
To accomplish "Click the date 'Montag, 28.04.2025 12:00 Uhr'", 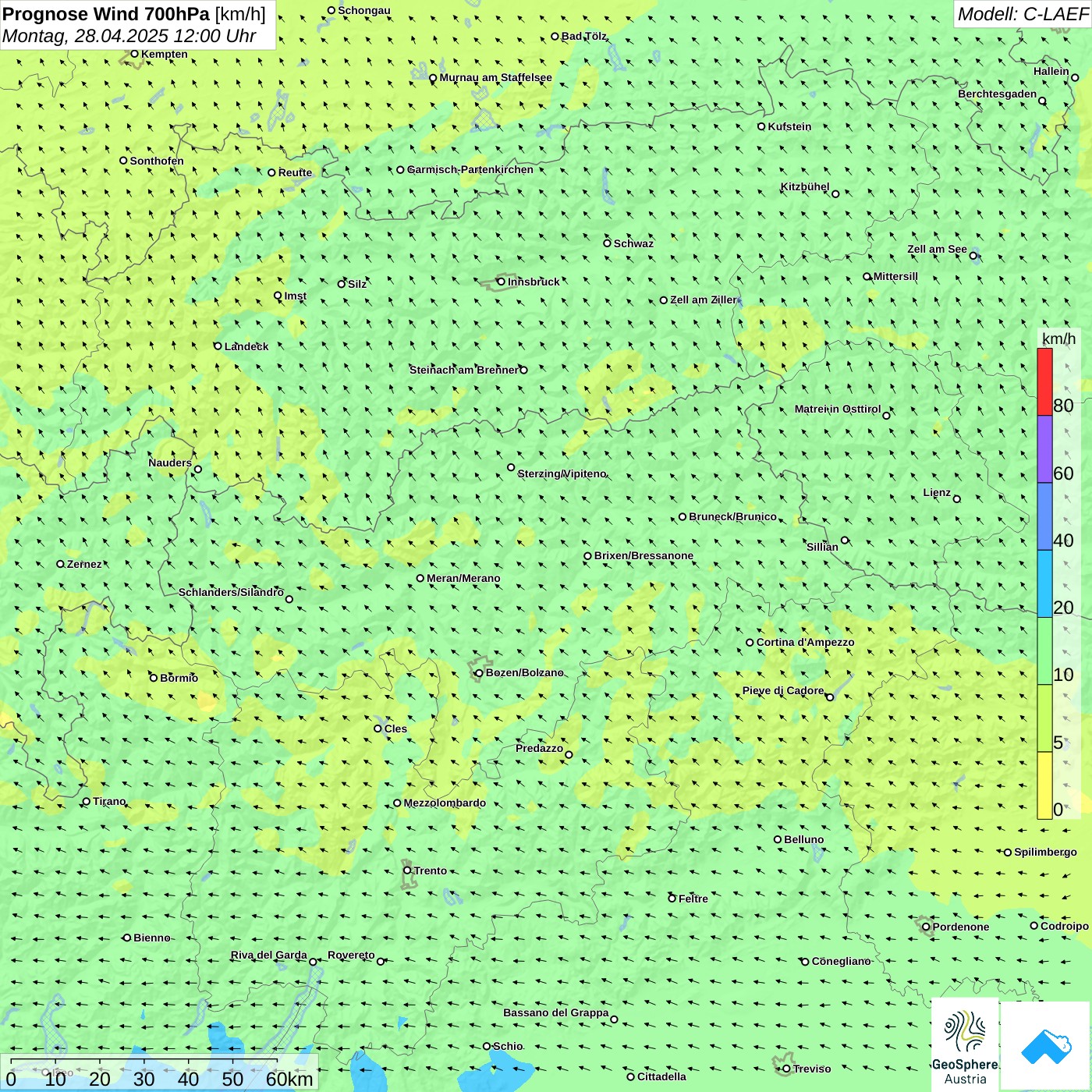I will pyautogui.click(x=129, y=36).
